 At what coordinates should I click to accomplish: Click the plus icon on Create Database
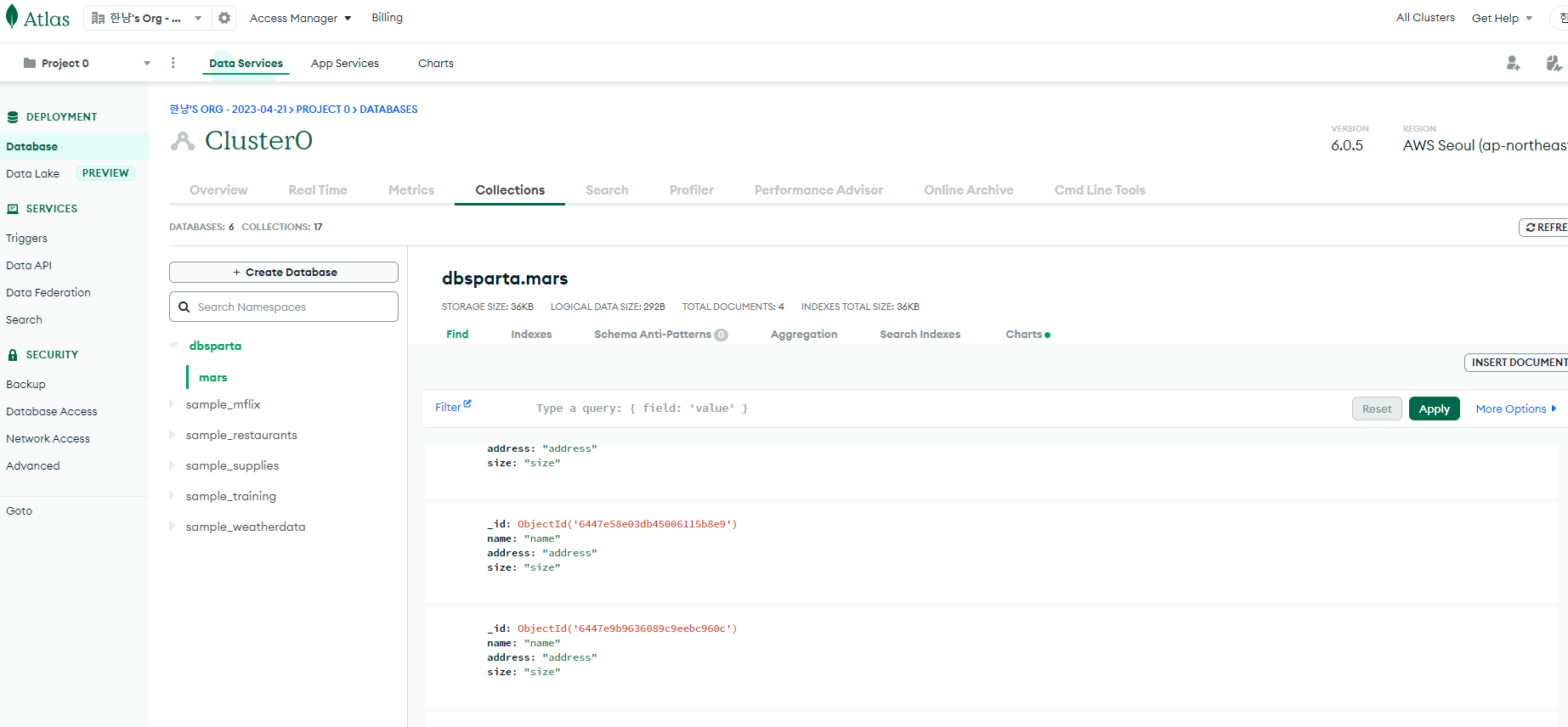pos(236,273)
